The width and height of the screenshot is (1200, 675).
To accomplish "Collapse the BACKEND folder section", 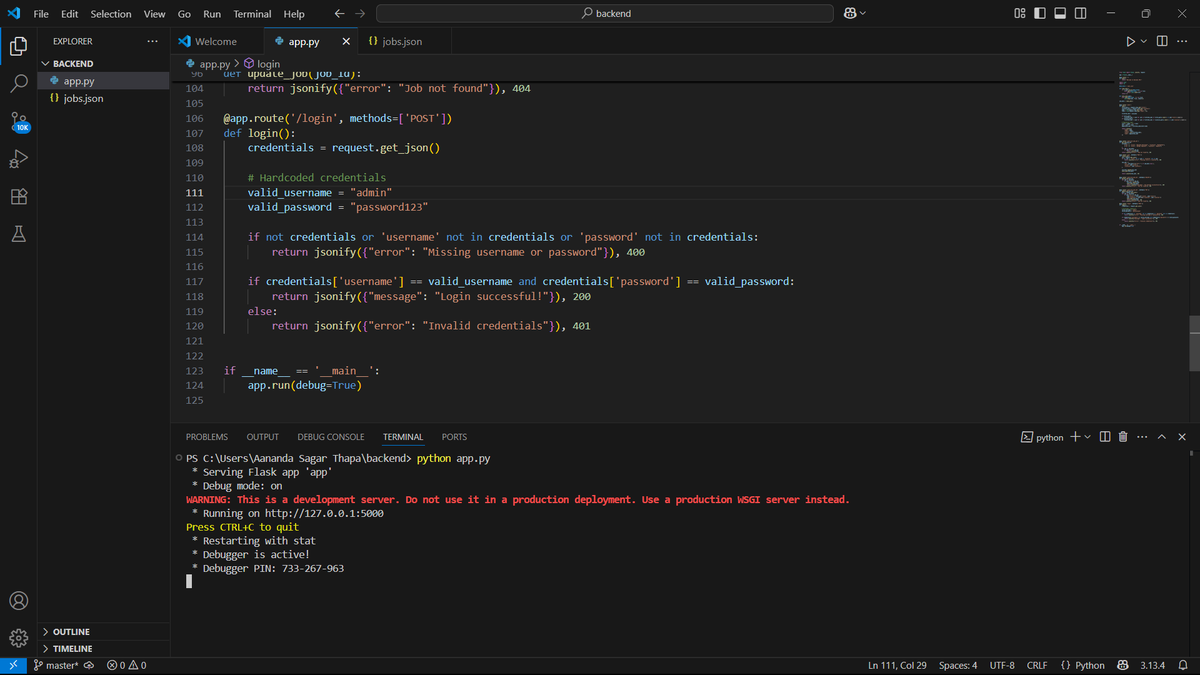I will [x=72, y=63].
